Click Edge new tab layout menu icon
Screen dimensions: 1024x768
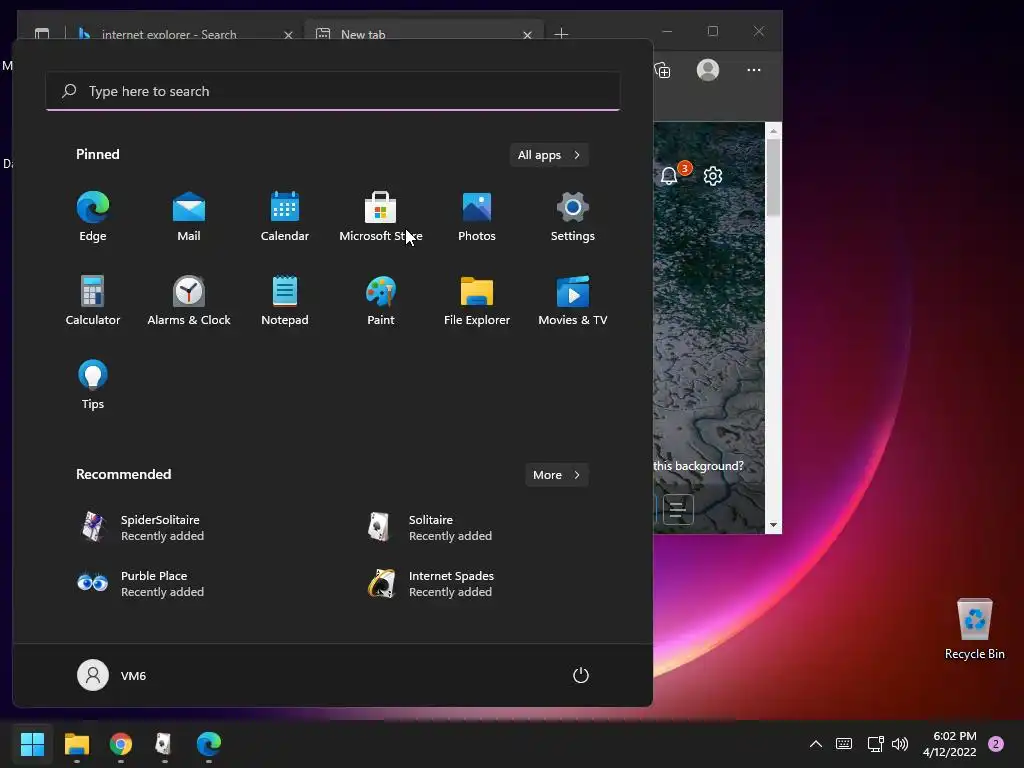[x=678, y=509]
